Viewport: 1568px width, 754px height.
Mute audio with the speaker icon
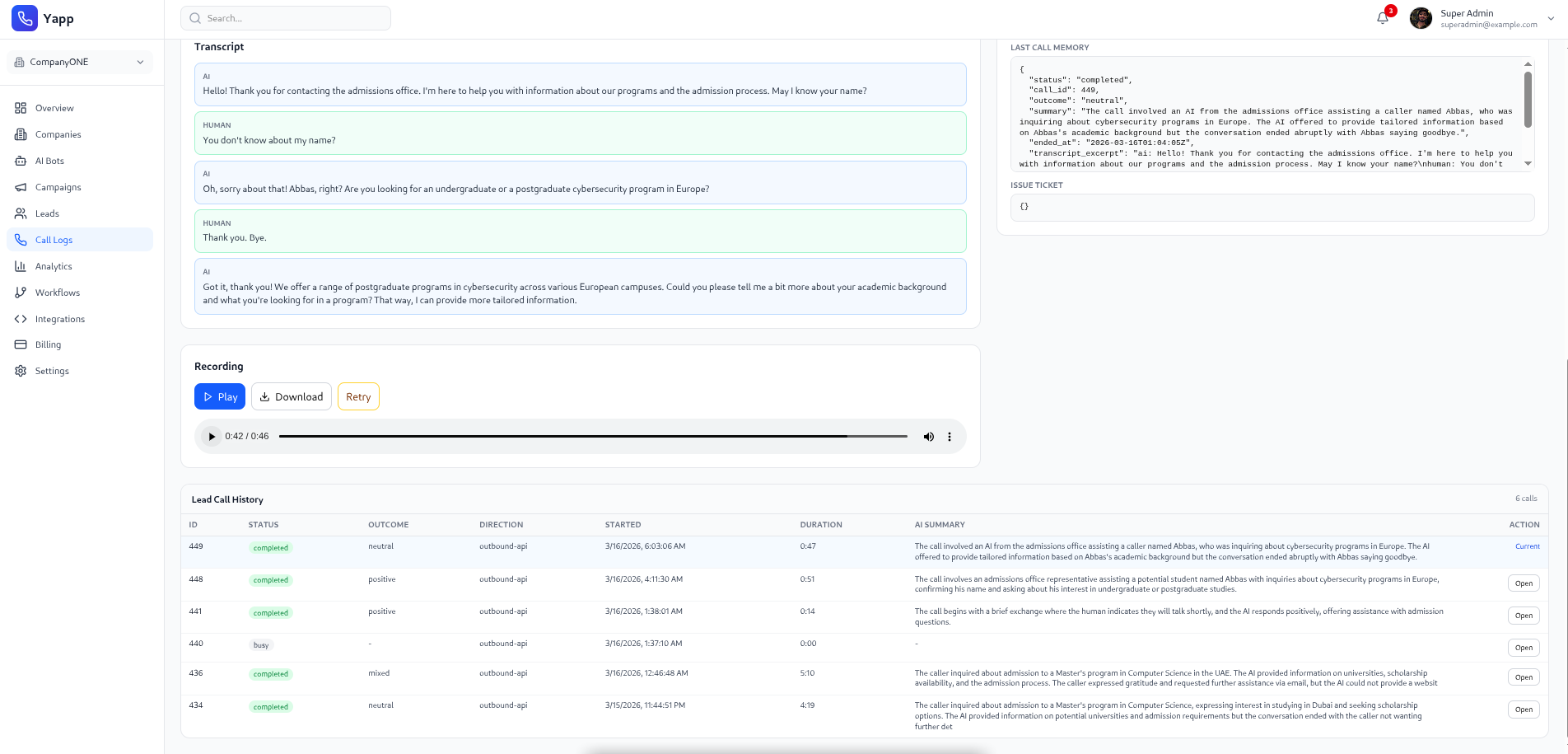[928, 437]
